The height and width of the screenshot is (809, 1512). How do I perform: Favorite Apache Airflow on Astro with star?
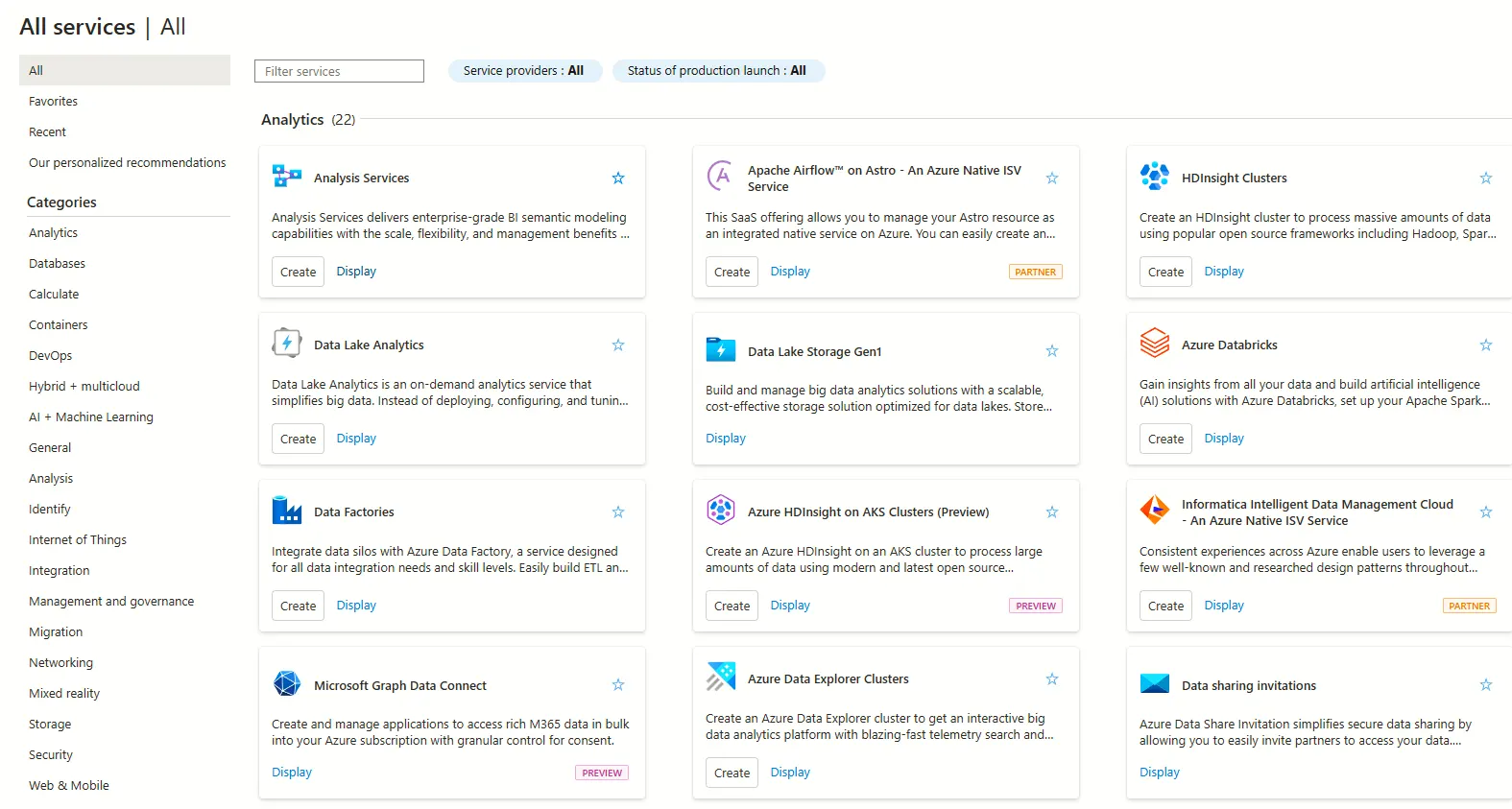pyautogui.click(x=1052, y=178)
